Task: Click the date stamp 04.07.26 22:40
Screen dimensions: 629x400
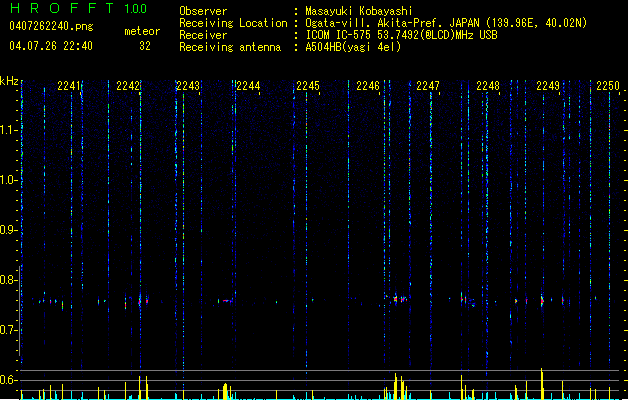Action: (51, 46)
